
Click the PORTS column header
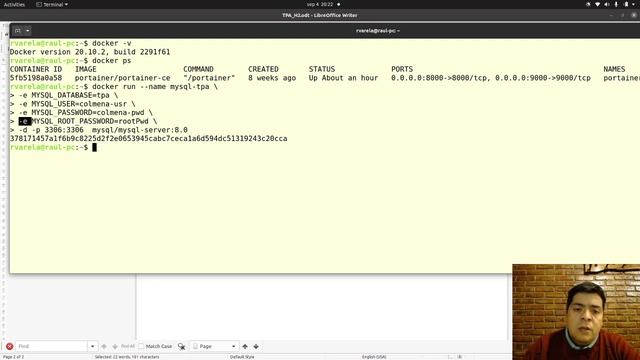tap(402, 69)
